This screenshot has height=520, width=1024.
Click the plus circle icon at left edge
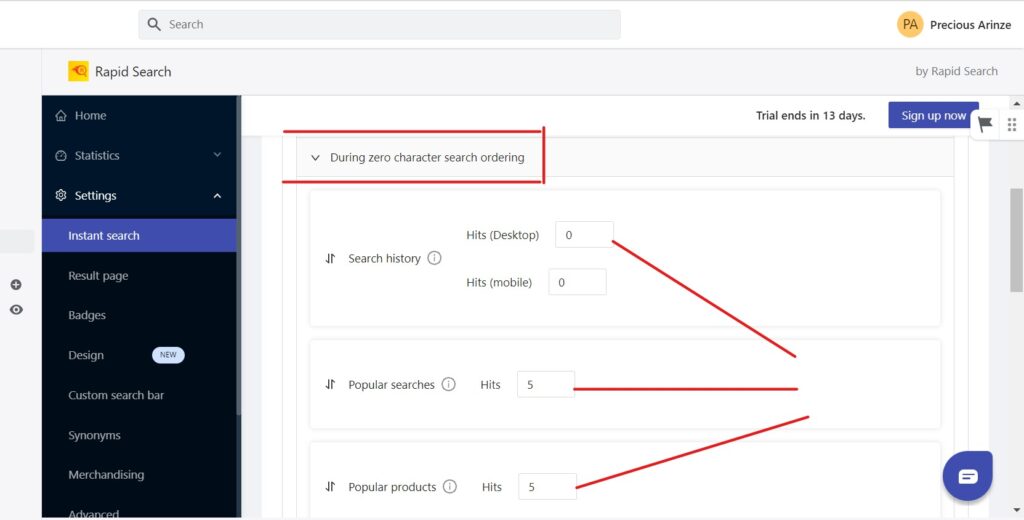[16, 285]
